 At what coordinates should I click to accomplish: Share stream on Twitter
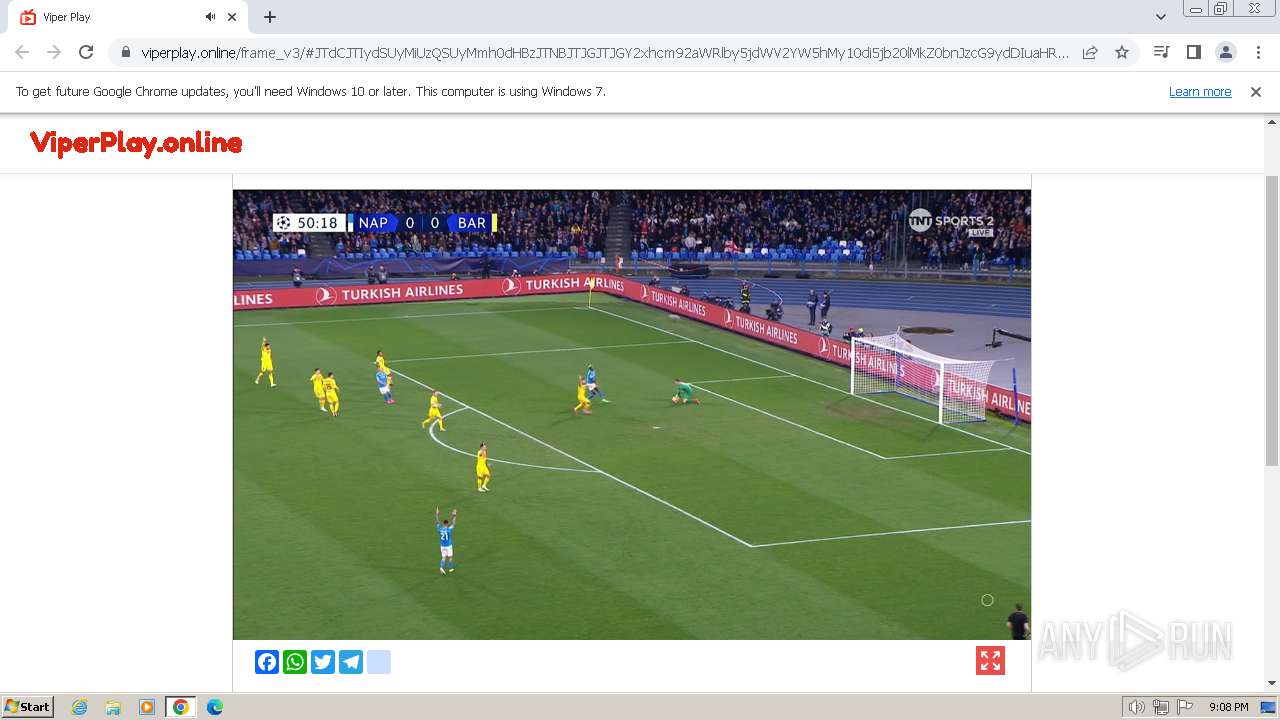pyautogui.click(x=323, y=662)
